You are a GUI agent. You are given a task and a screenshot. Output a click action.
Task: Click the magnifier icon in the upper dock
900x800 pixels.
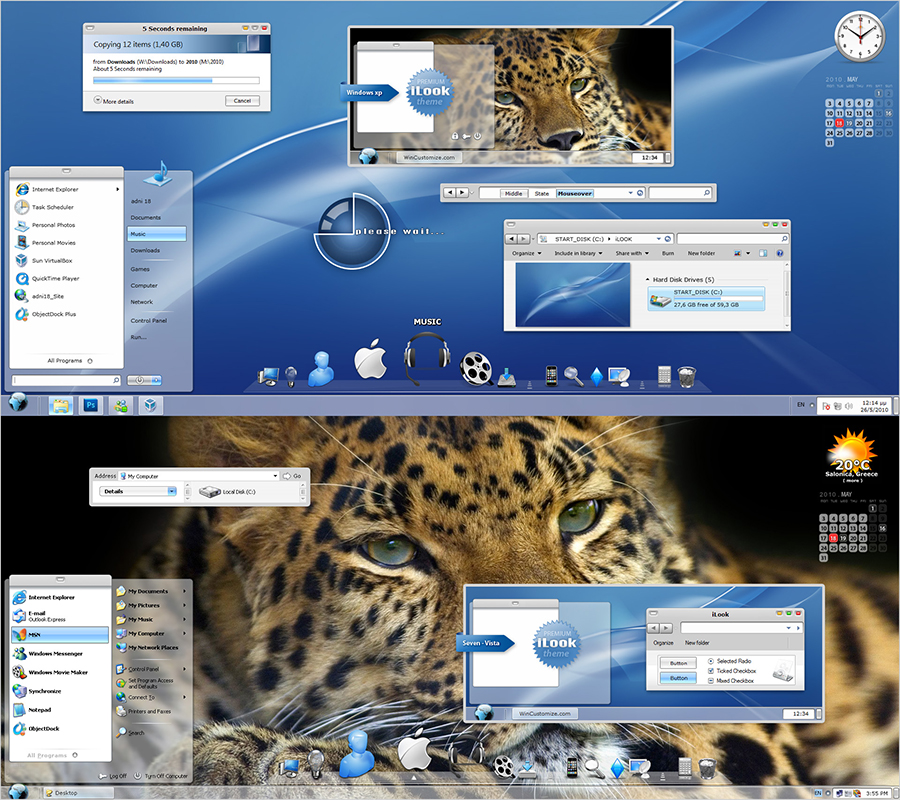point(573,376)
